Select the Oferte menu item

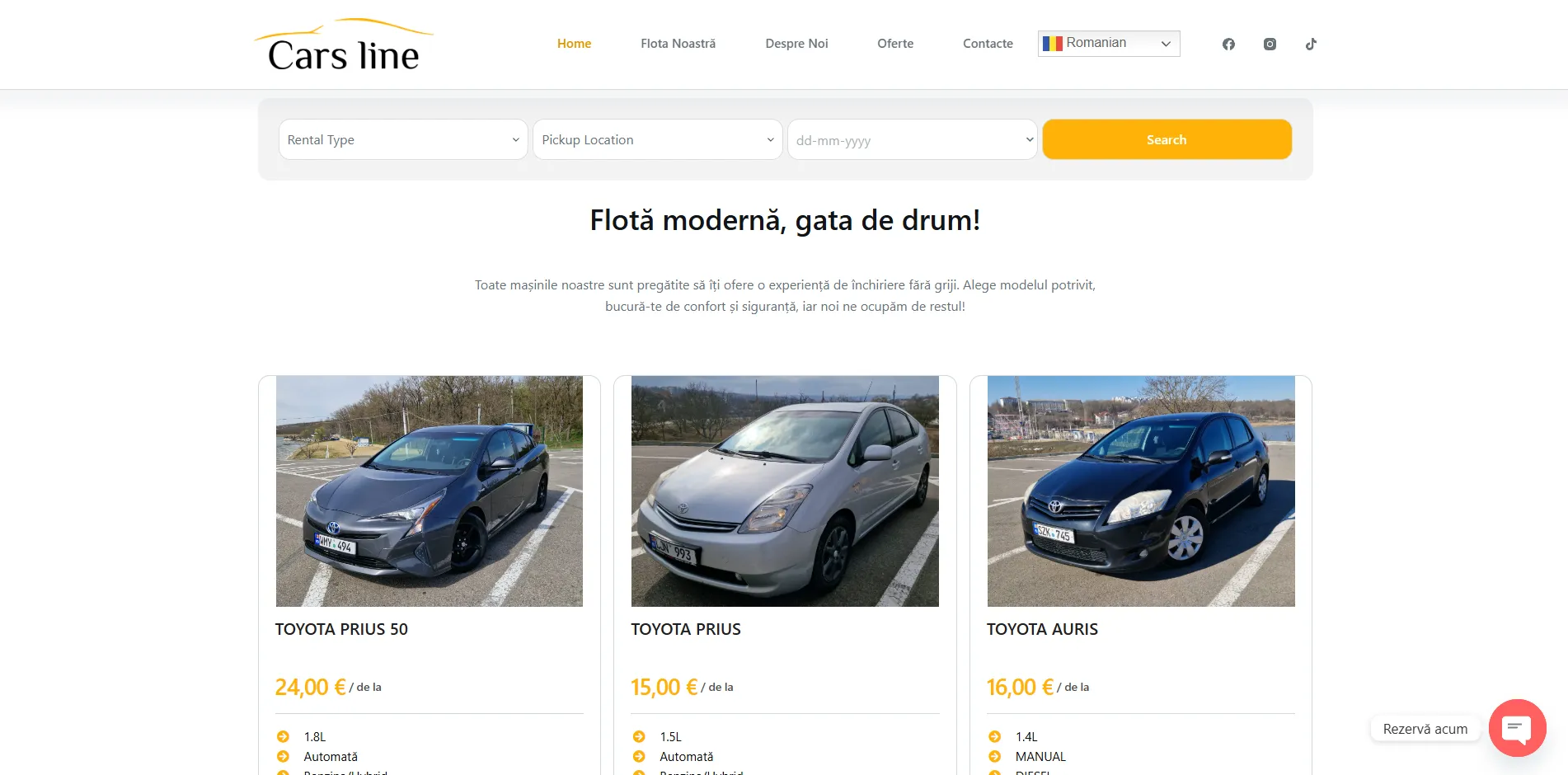894,43
